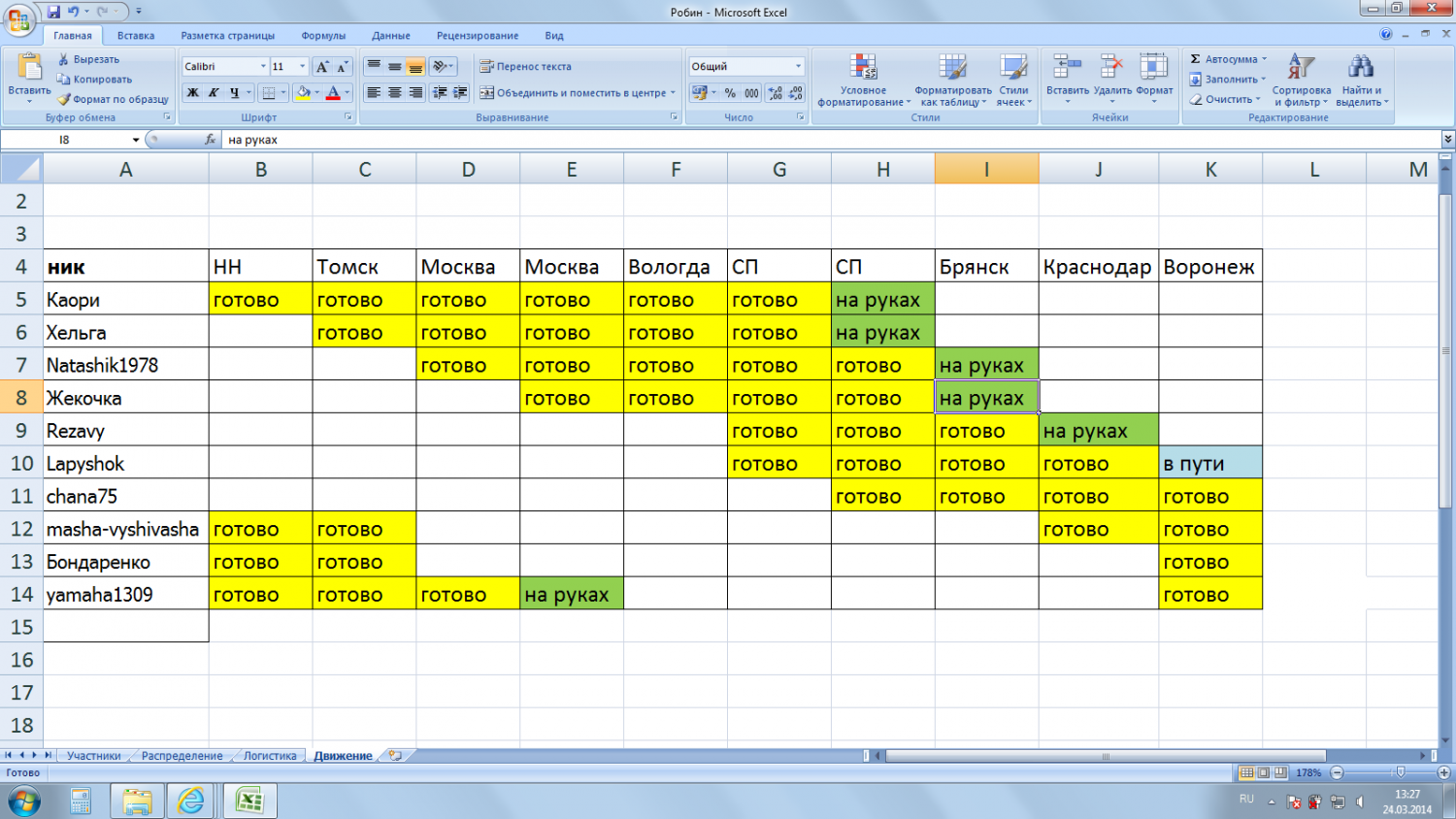The height and width of the screenshot is (819, 1456).
Task: Click the Conditional Formatting (Условное форматирование) icon
Action: point(862,68)
